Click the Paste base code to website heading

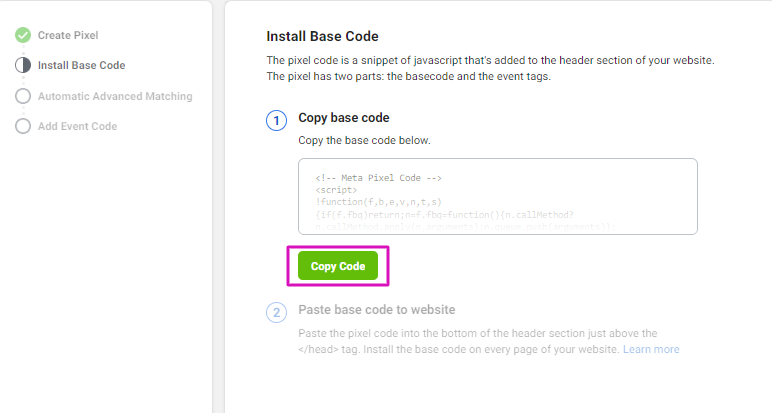377,310
